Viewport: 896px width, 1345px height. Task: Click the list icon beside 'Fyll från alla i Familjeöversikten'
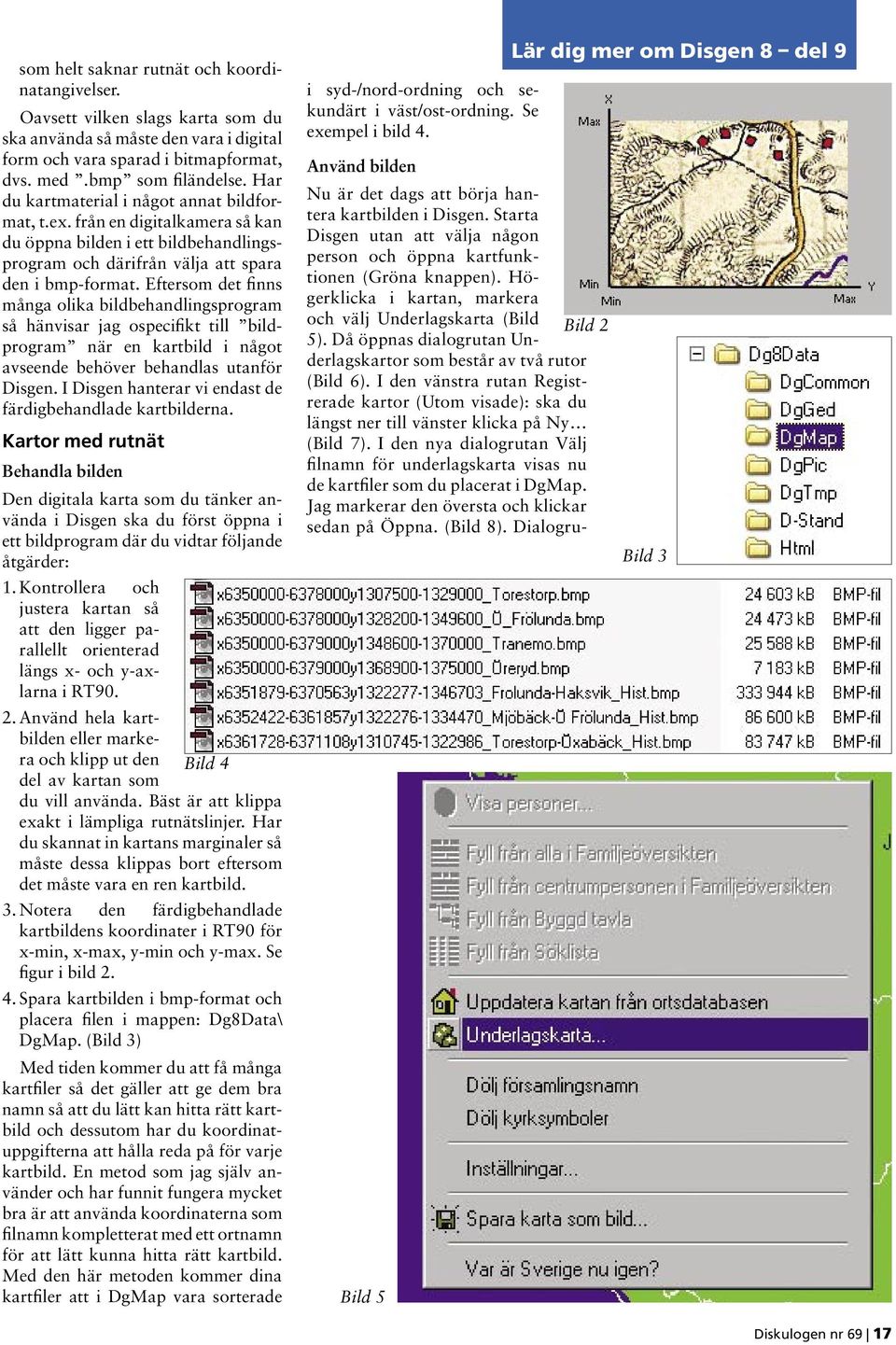point(445,853)
